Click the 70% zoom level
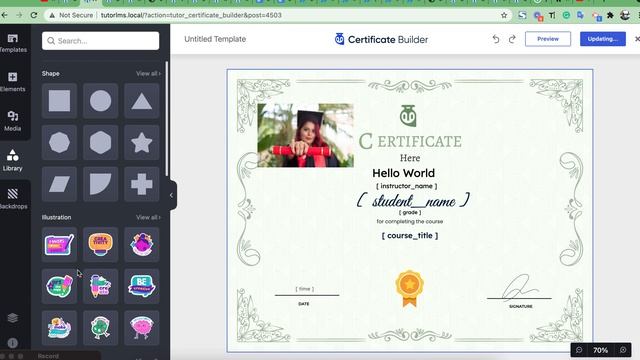 pyautogui.click(x=600, y=350)
